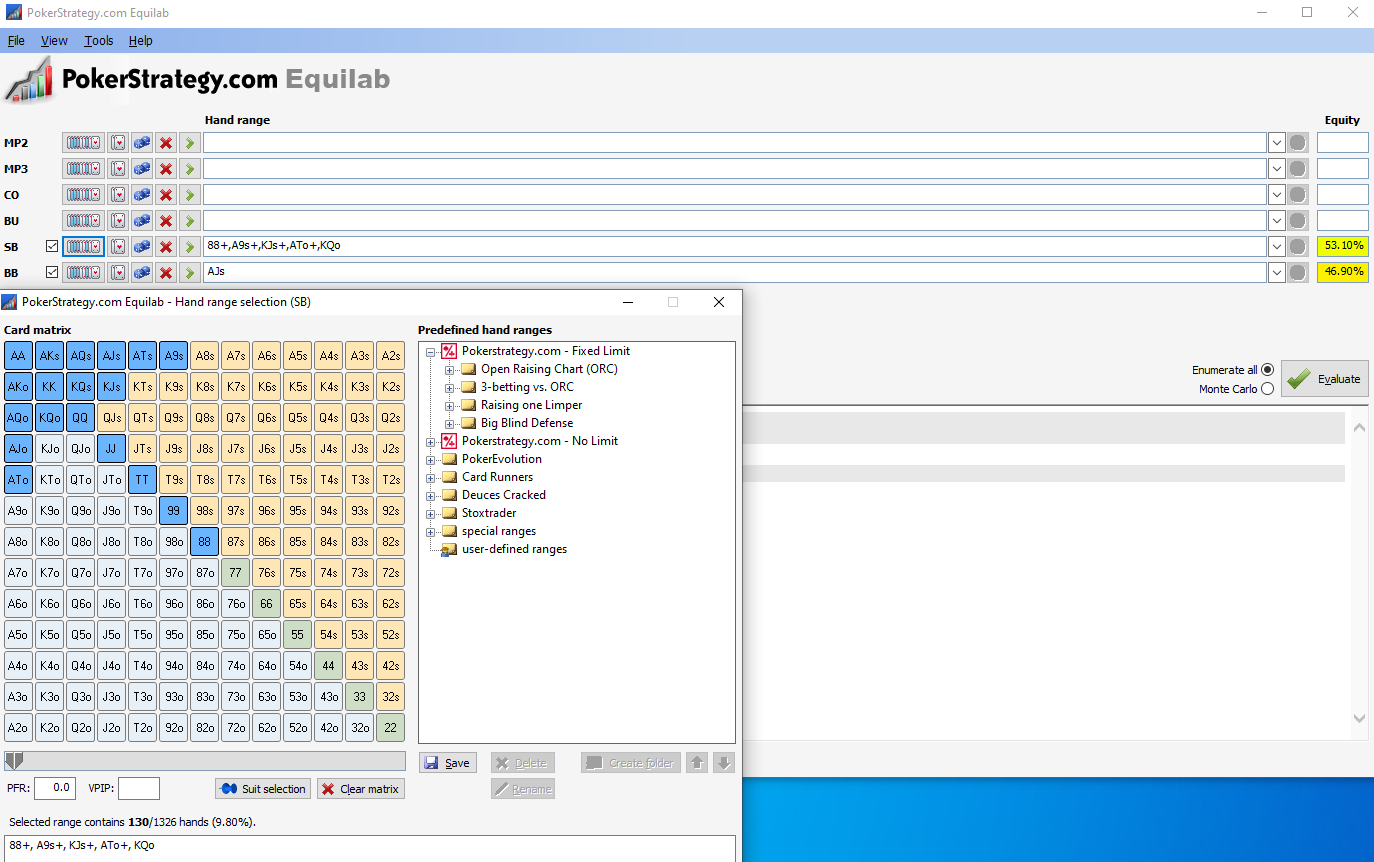Click the red X icon in MP3 row
Viewport: 1374px width, 862px height.
tap(166, 169)
